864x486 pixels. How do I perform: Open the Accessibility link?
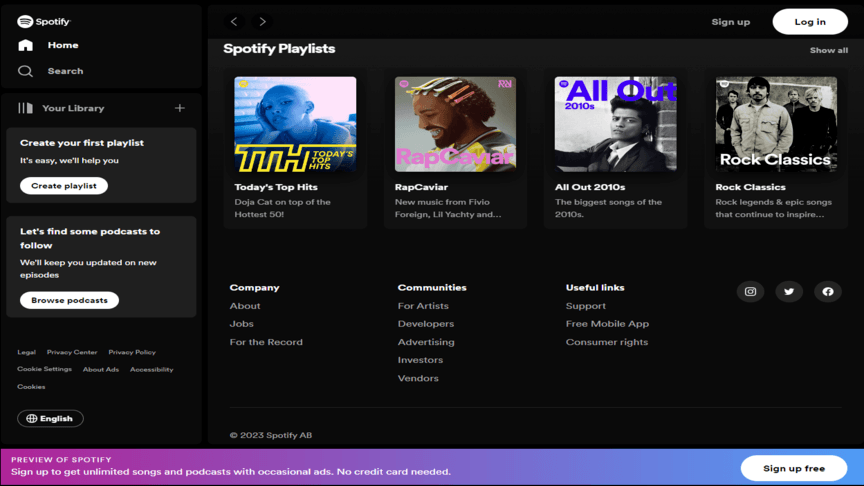[x=152, y=370]
